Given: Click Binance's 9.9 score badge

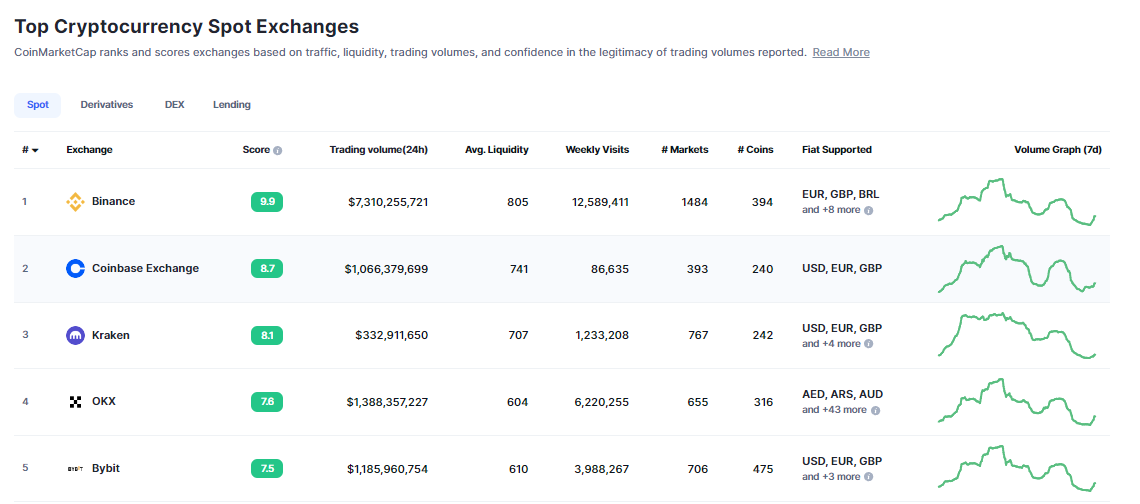Looking at the screenshot, I should 267,202.
